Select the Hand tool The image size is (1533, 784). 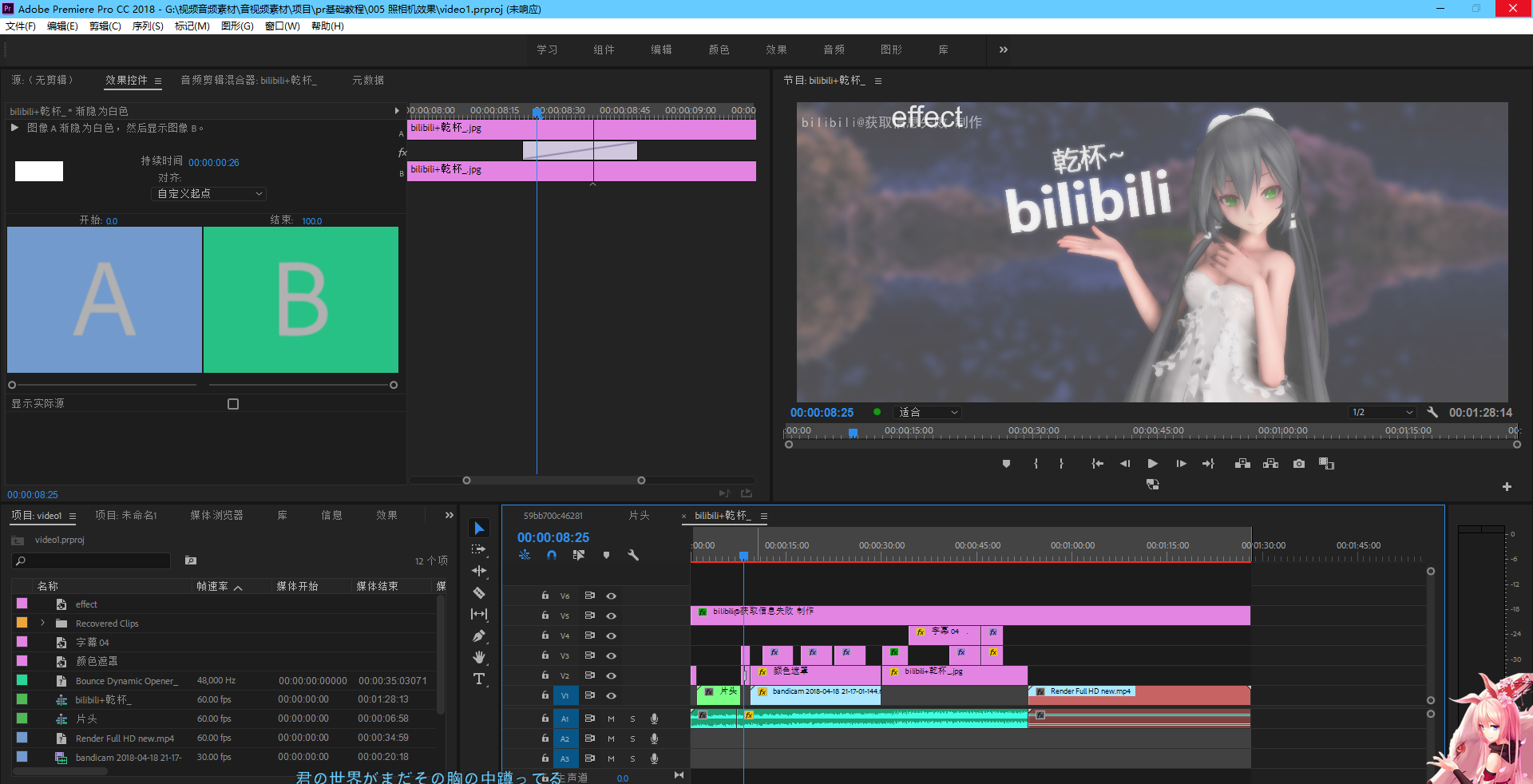pos(479,657)
